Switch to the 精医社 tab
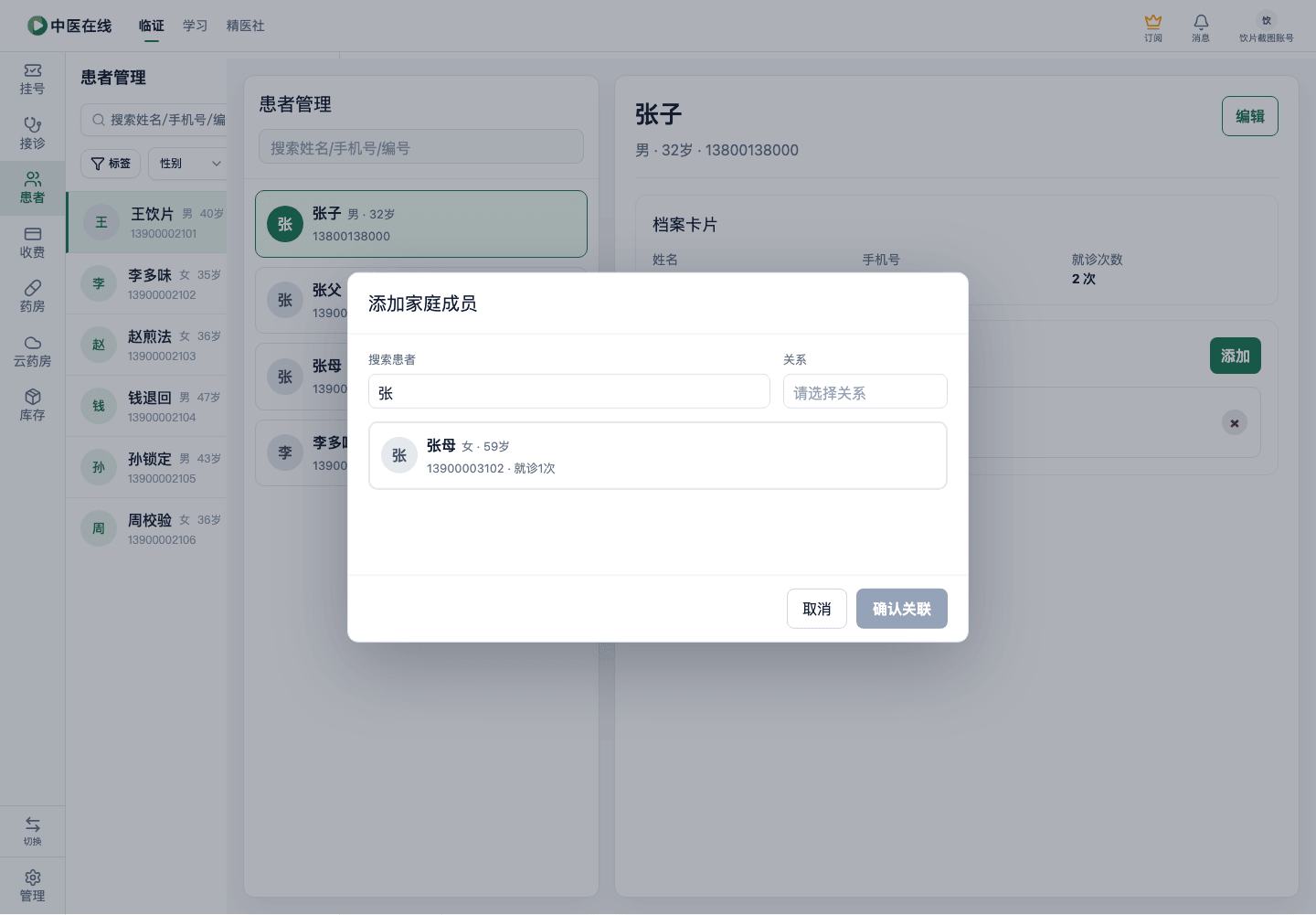The width and height of the screenshot is (1316, 915). (x=246, y=26)
